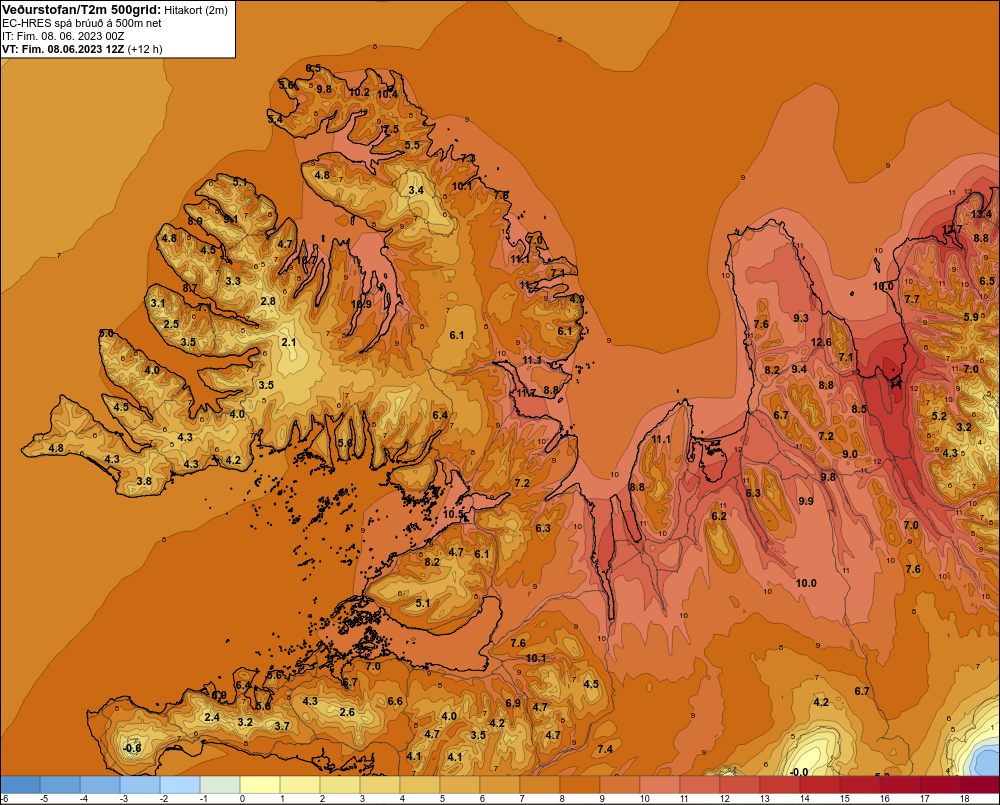Click the title 'Veðurstofan/T2m 500grid: Hitakort (2m)'
Viewport: 1000px width, 805px height.
[115, 10]
